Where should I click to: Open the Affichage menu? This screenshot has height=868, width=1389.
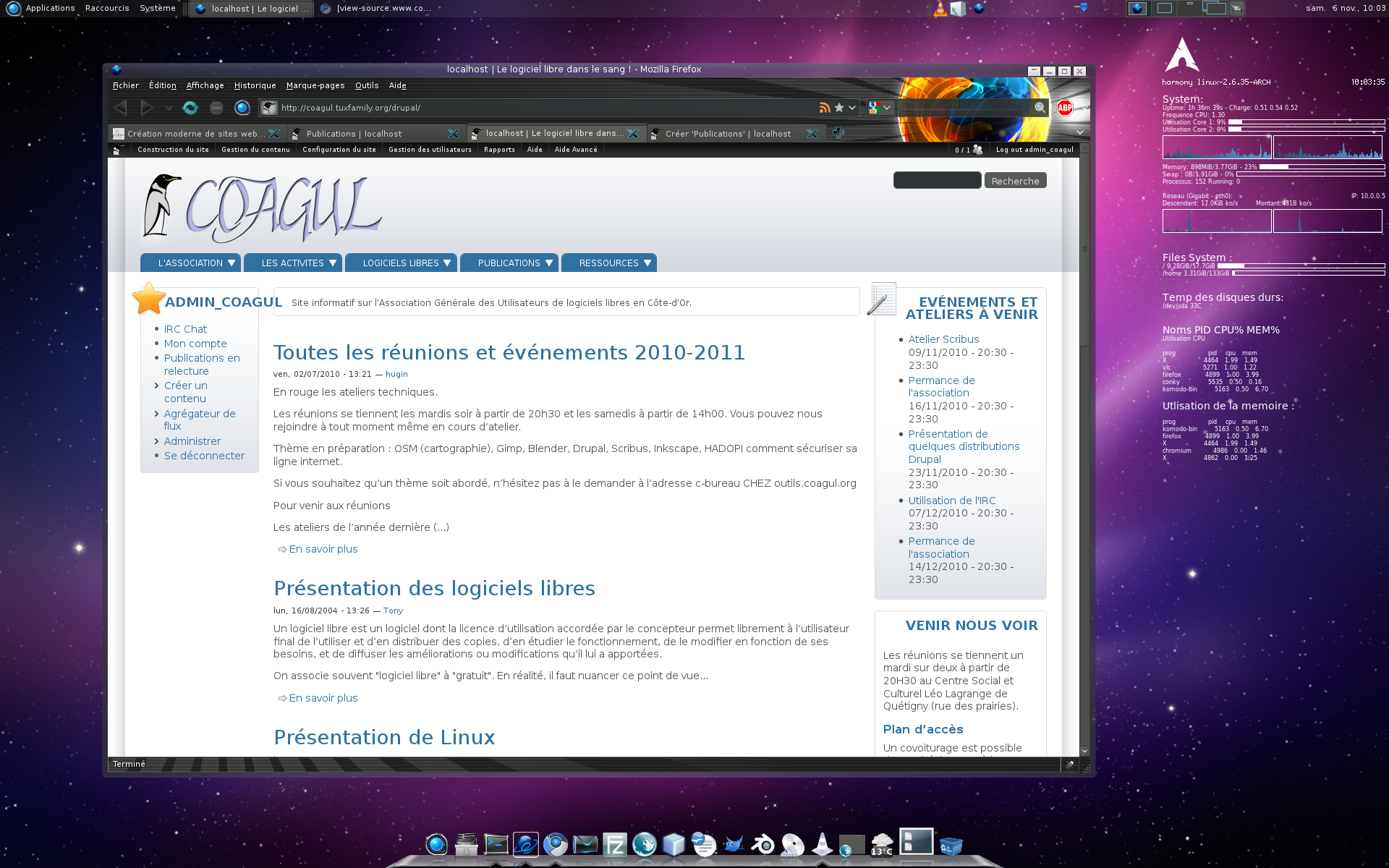tap(205, 85)
